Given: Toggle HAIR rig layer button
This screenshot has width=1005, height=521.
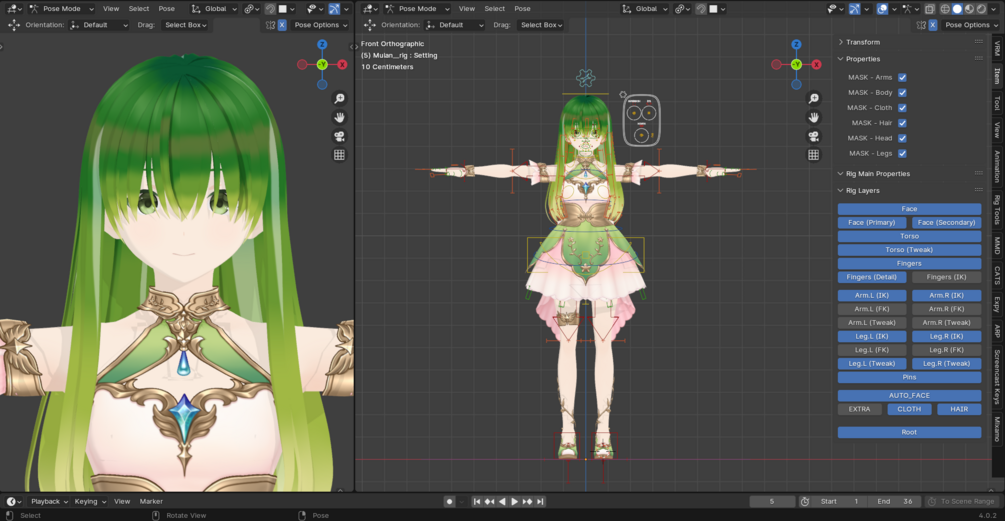Looking at the screenshot, I should [959, 409].
